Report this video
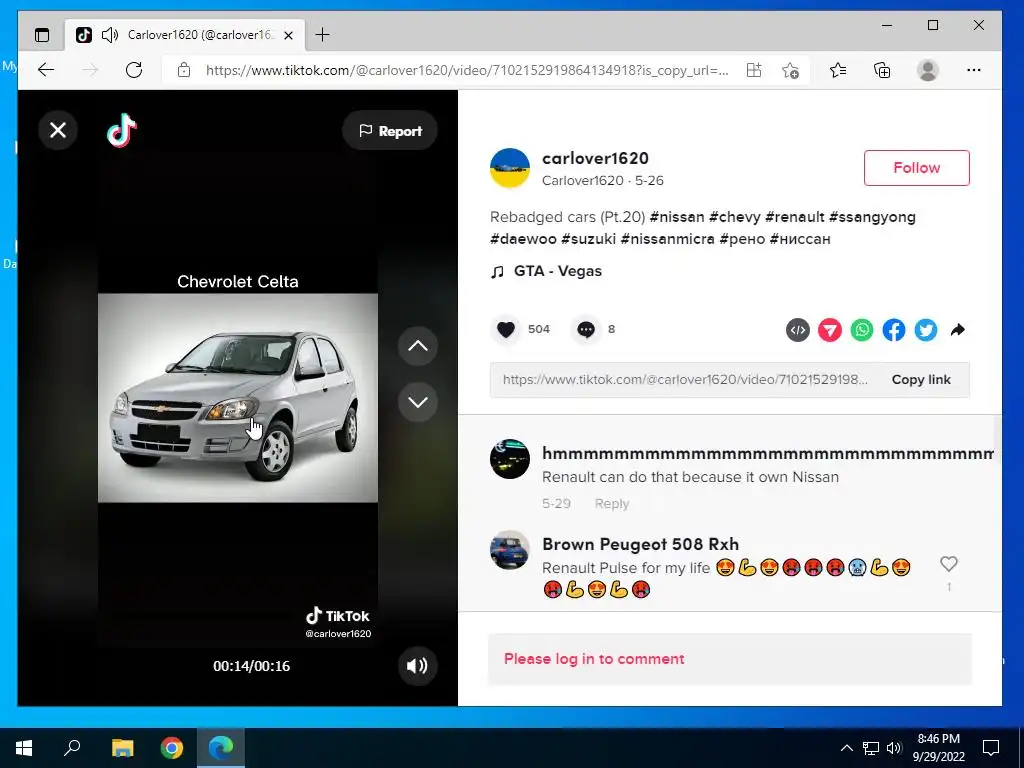 pyautogui.click(x=390, y=131)
